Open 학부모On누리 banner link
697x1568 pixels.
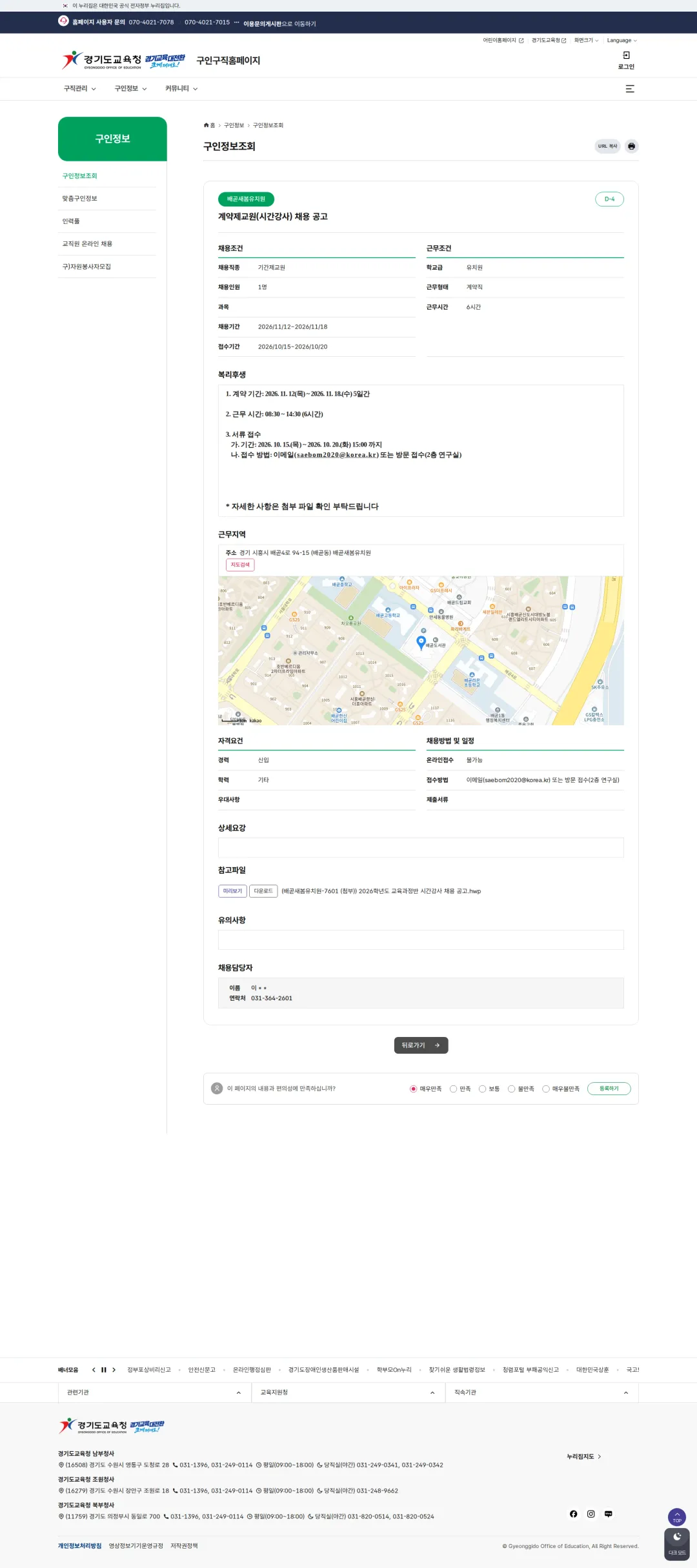pos(394,1370)
